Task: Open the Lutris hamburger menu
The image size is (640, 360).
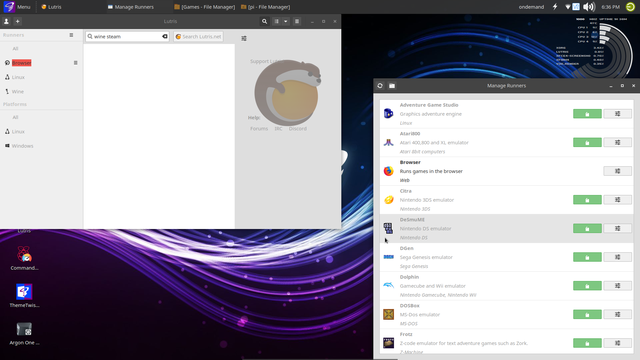Action: (297, 21)
